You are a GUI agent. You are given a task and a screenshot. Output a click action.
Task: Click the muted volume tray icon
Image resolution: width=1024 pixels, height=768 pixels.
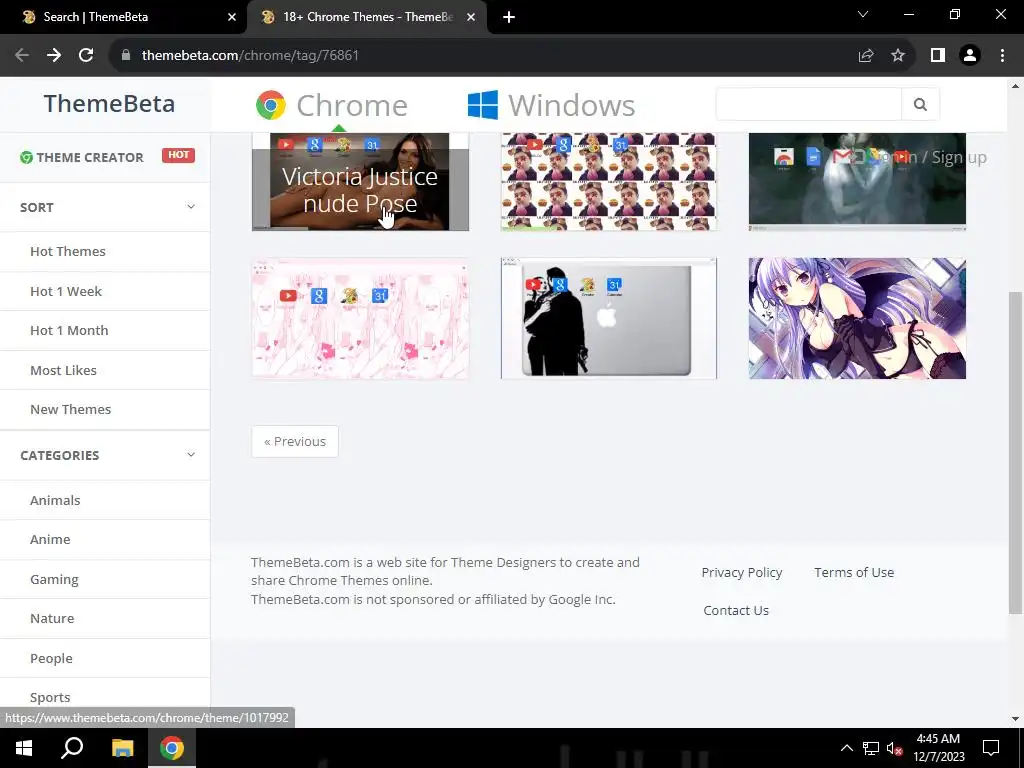[x=895, y=748]
